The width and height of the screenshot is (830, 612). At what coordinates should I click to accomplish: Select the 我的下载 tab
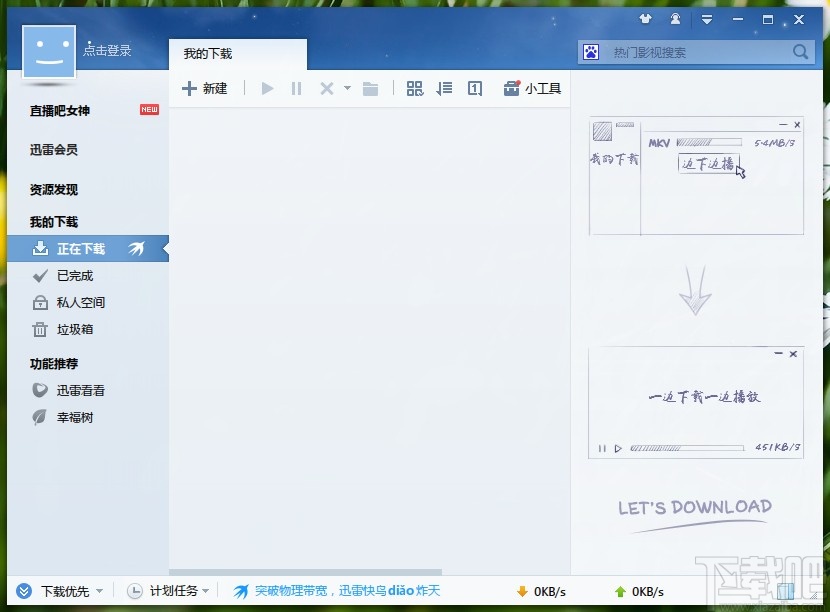click(238, 53)
